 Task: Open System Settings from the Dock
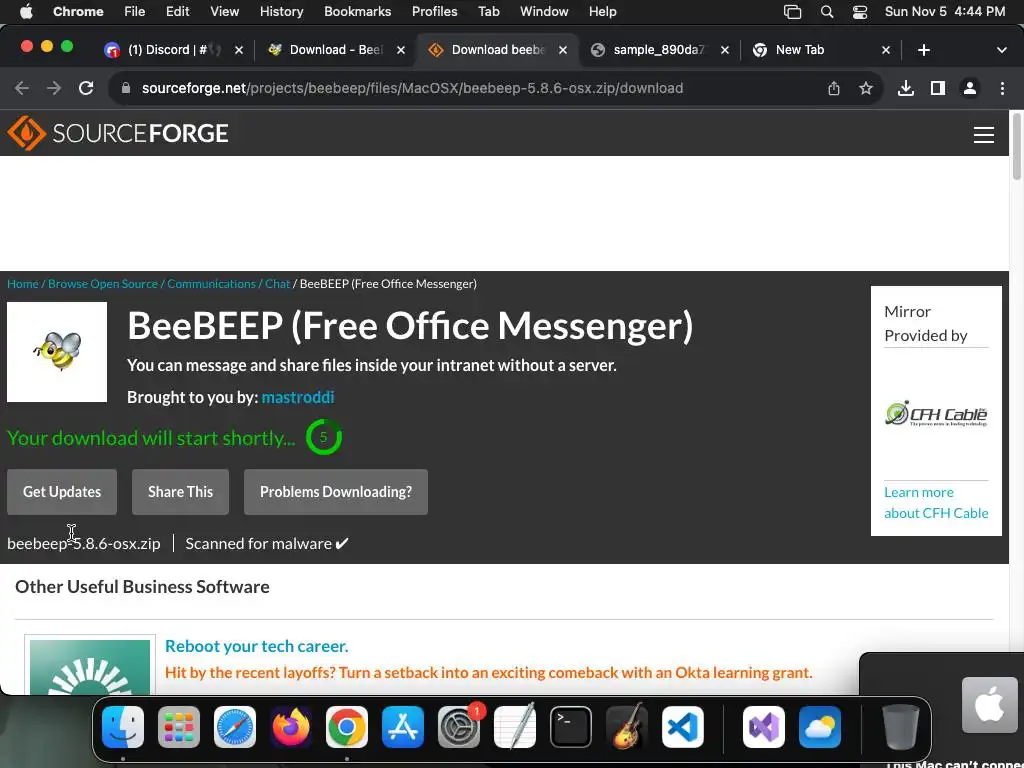coord(458,727)
